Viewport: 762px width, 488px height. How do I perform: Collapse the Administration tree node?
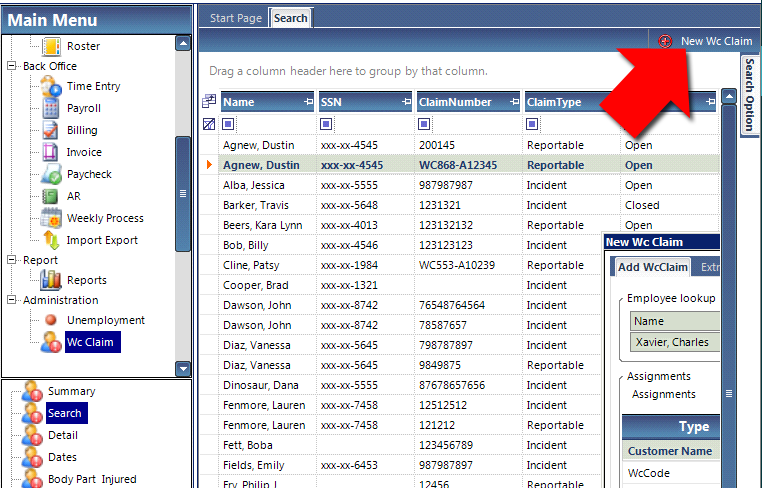coord(12,299)
